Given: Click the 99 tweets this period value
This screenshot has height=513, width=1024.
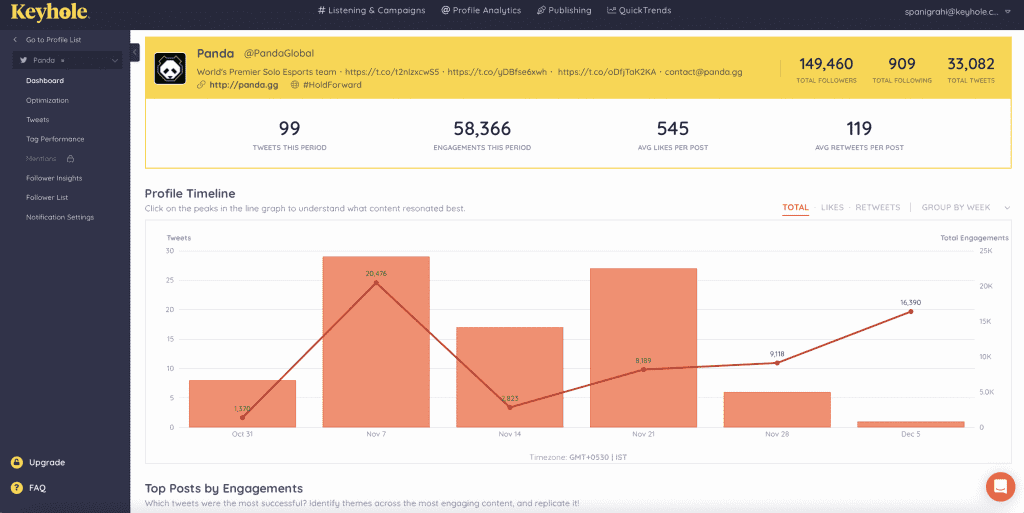Looking at the screenshot, I should click(x=289, y=128).
